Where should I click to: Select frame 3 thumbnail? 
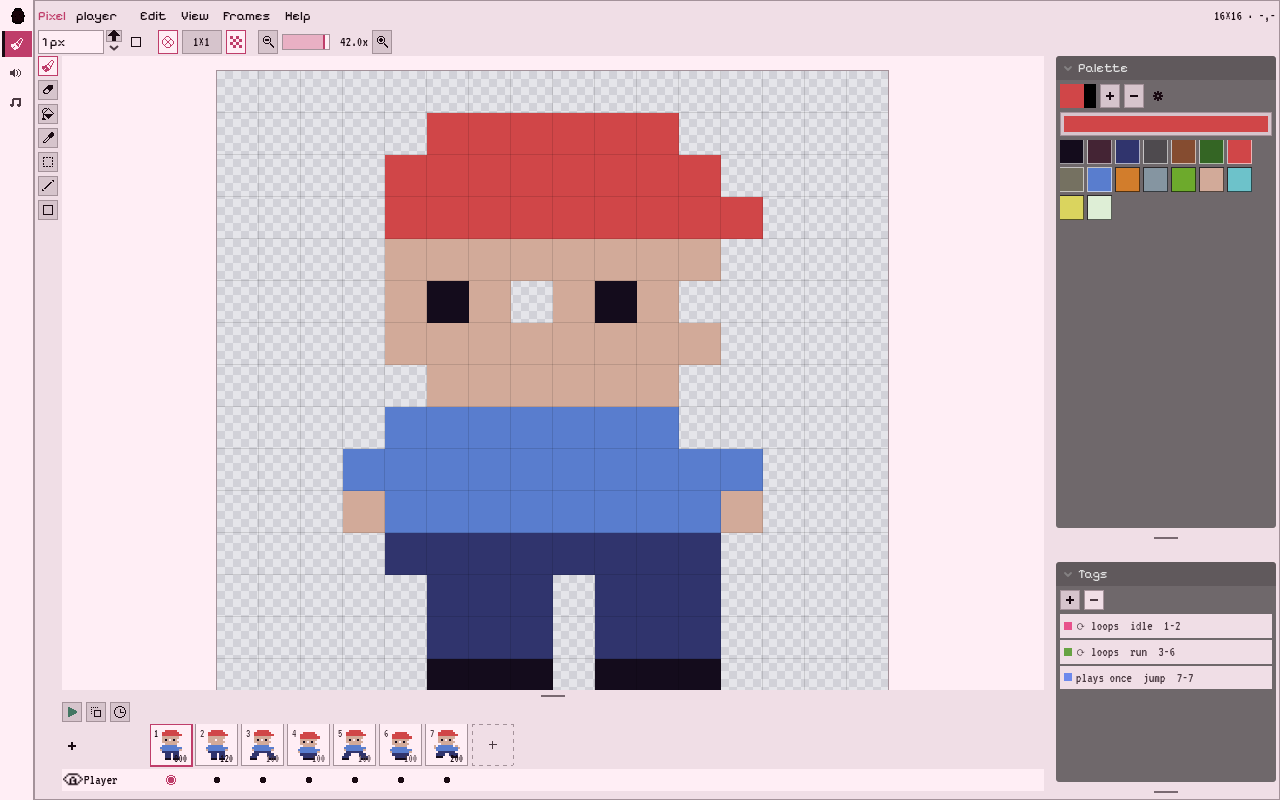263,745
